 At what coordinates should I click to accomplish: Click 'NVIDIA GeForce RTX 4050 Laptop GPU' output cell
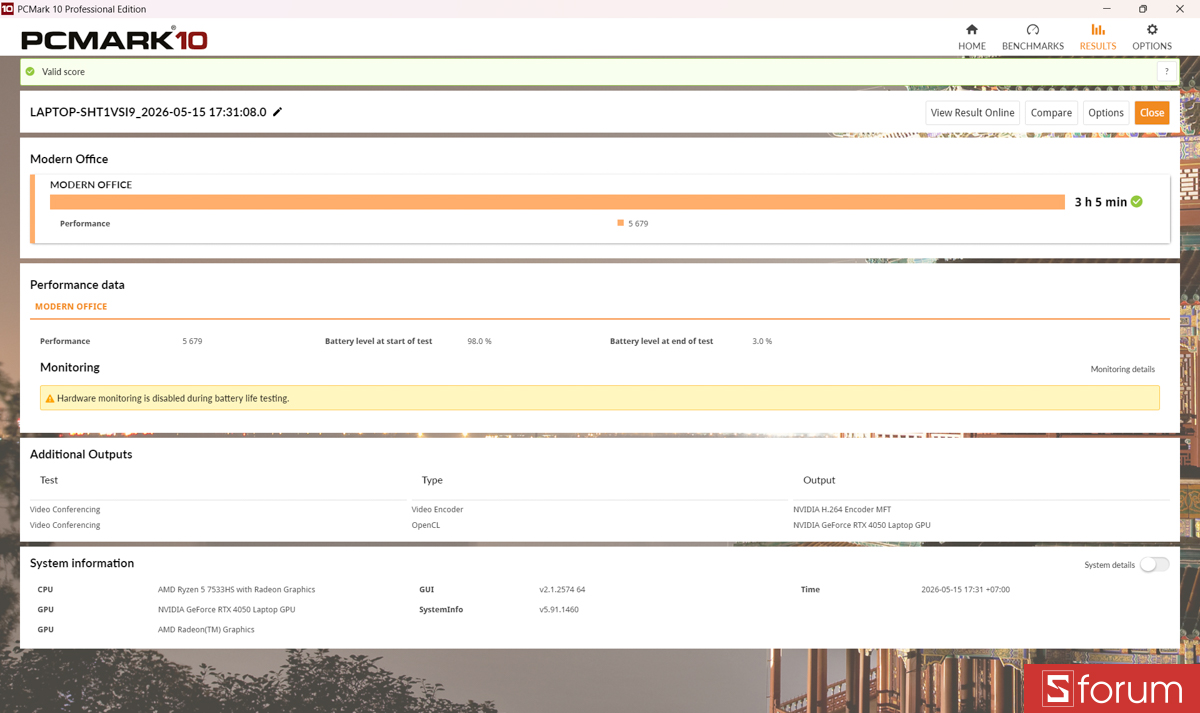[x=862, y=525]
